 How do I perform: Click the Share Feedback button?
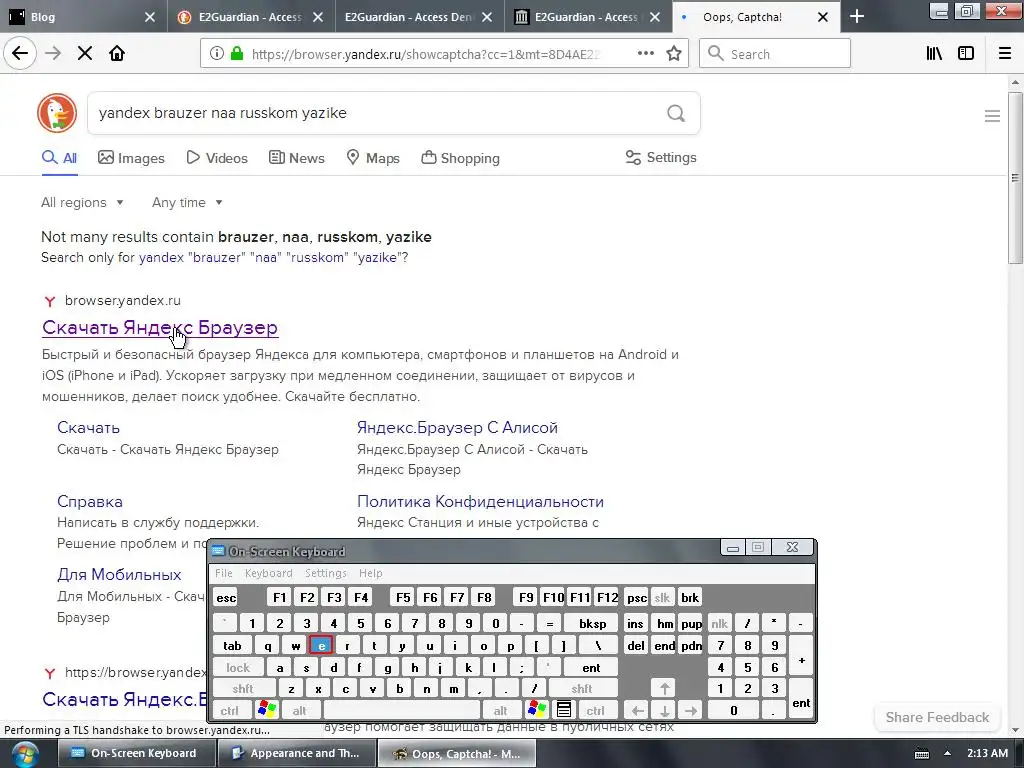click(x=937, y=717)
